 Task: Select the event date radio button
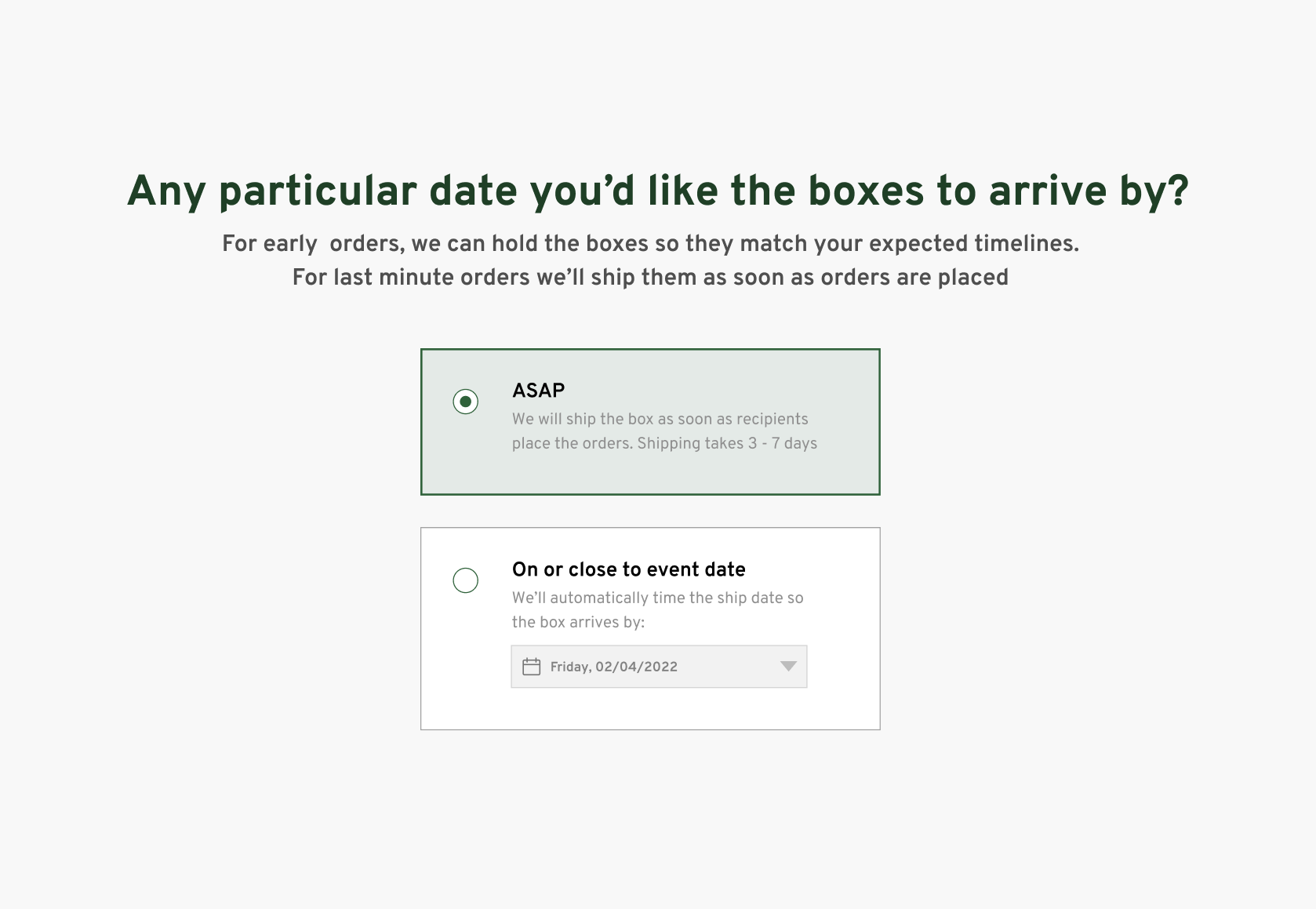(x=466, y=580)
